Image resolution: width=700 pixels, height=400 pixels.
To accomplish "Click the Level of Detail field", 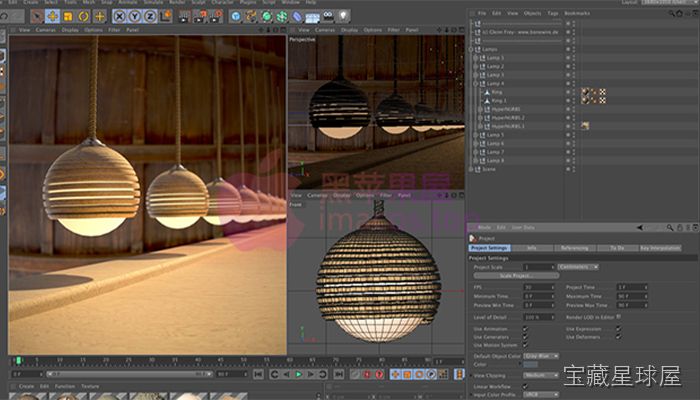I will pos(539,317).
